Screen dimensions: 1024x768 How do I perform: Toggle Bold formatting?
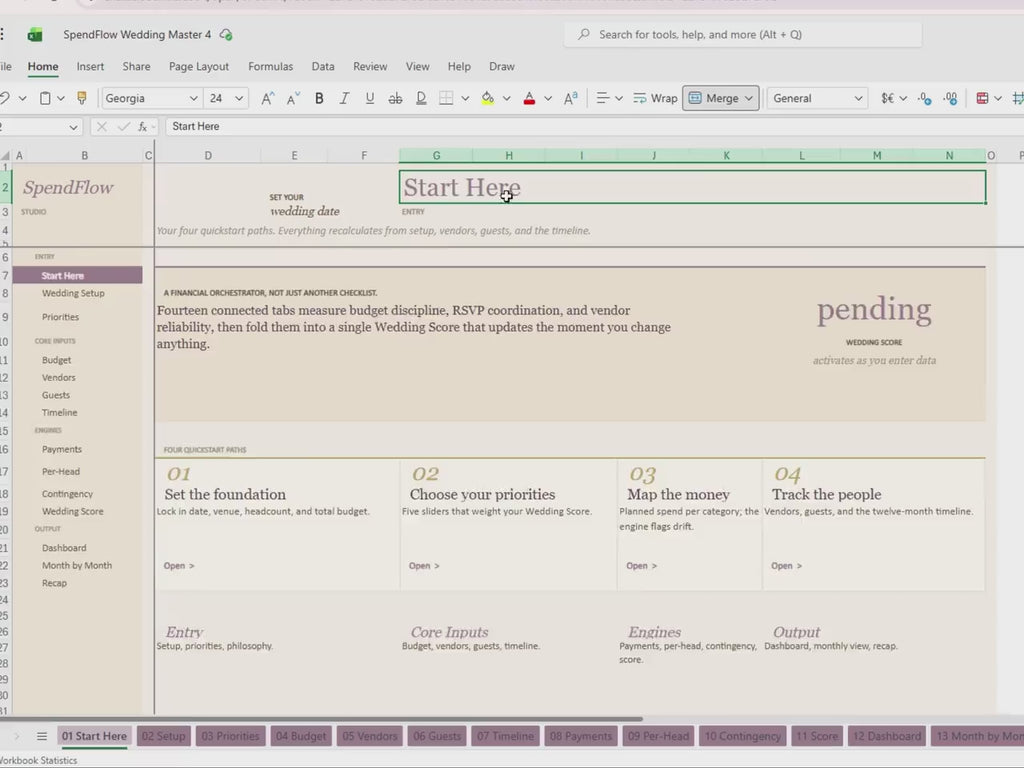[x=319, y=98]
